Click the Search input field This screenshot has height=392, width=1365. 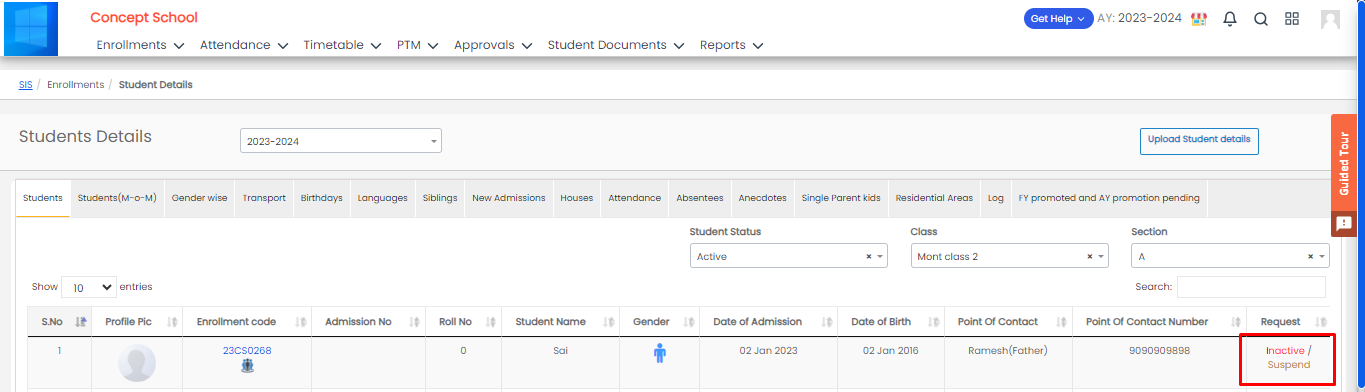click(x=1251, y=287)
